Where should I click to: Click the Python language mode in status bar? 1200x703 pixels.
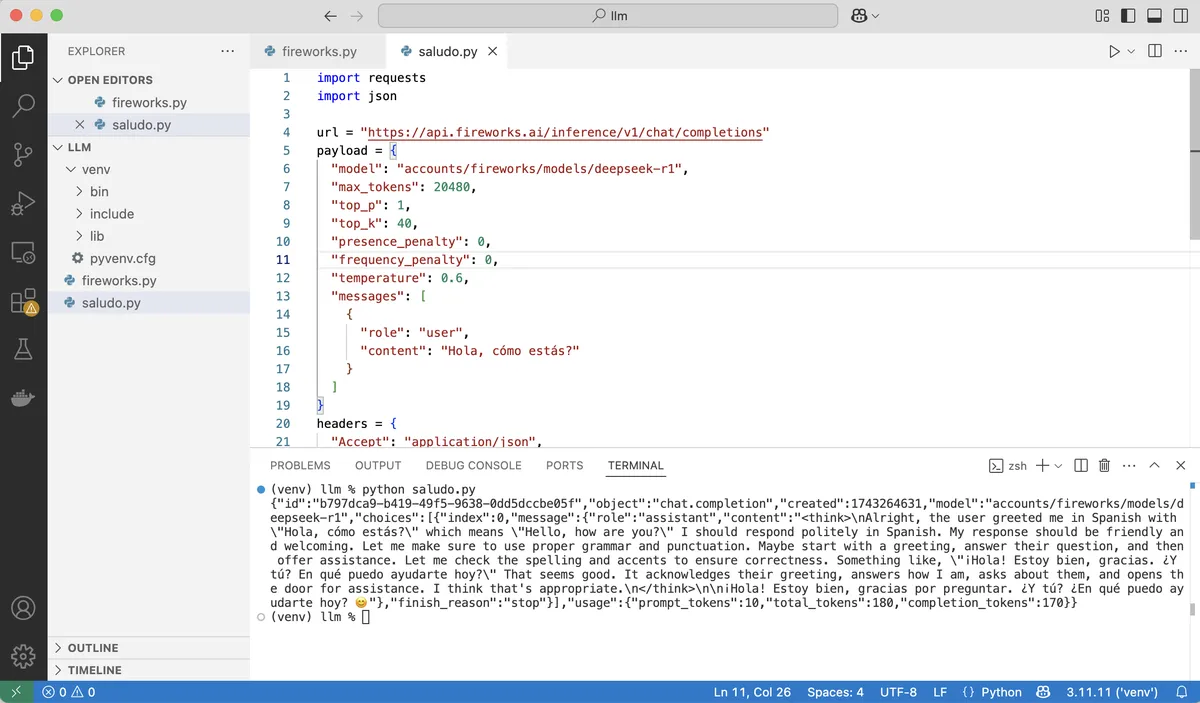(x=1001, y=692)
